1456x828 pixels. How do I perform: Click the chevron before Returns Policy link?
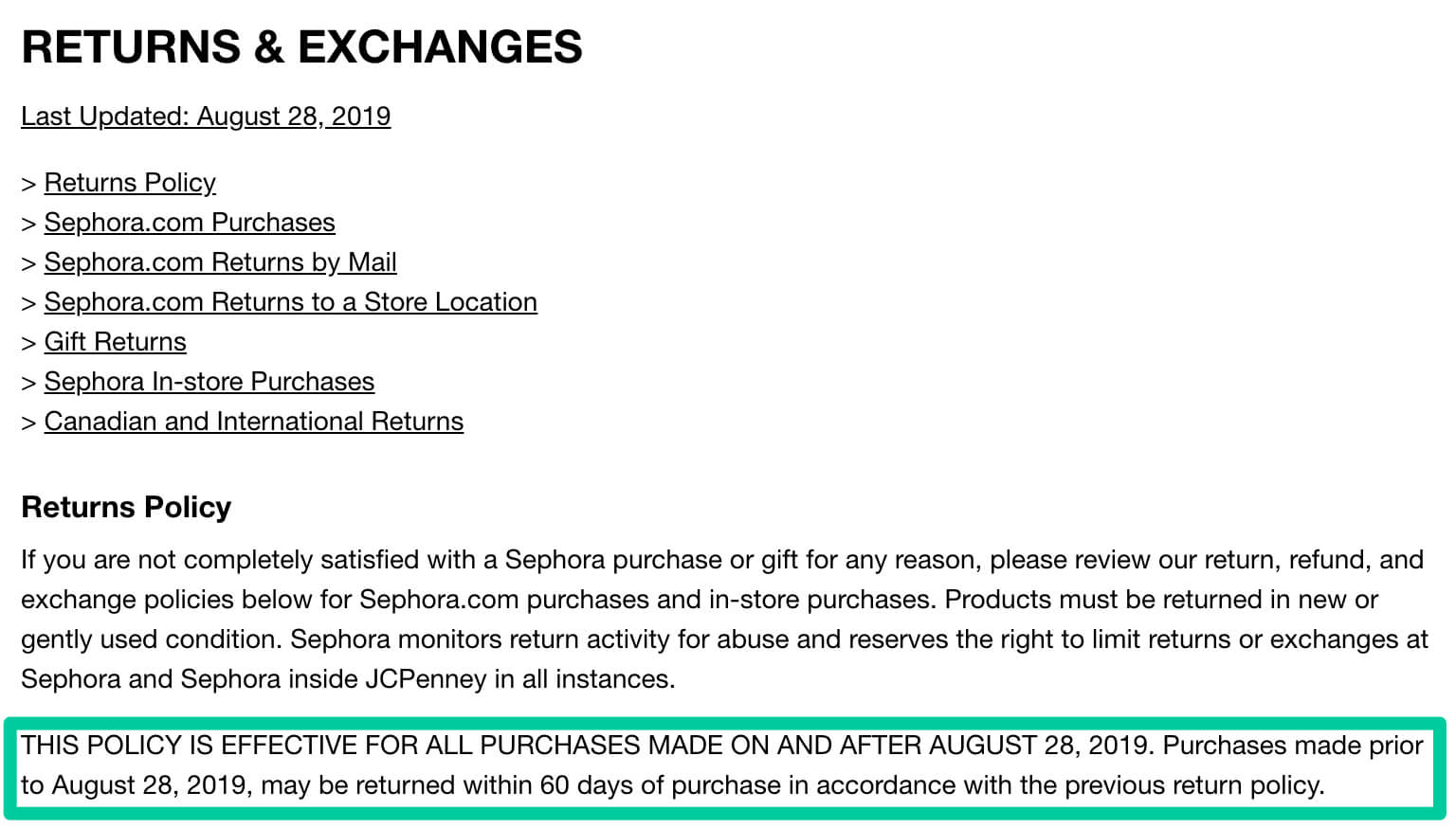click(x=28, y=184)
